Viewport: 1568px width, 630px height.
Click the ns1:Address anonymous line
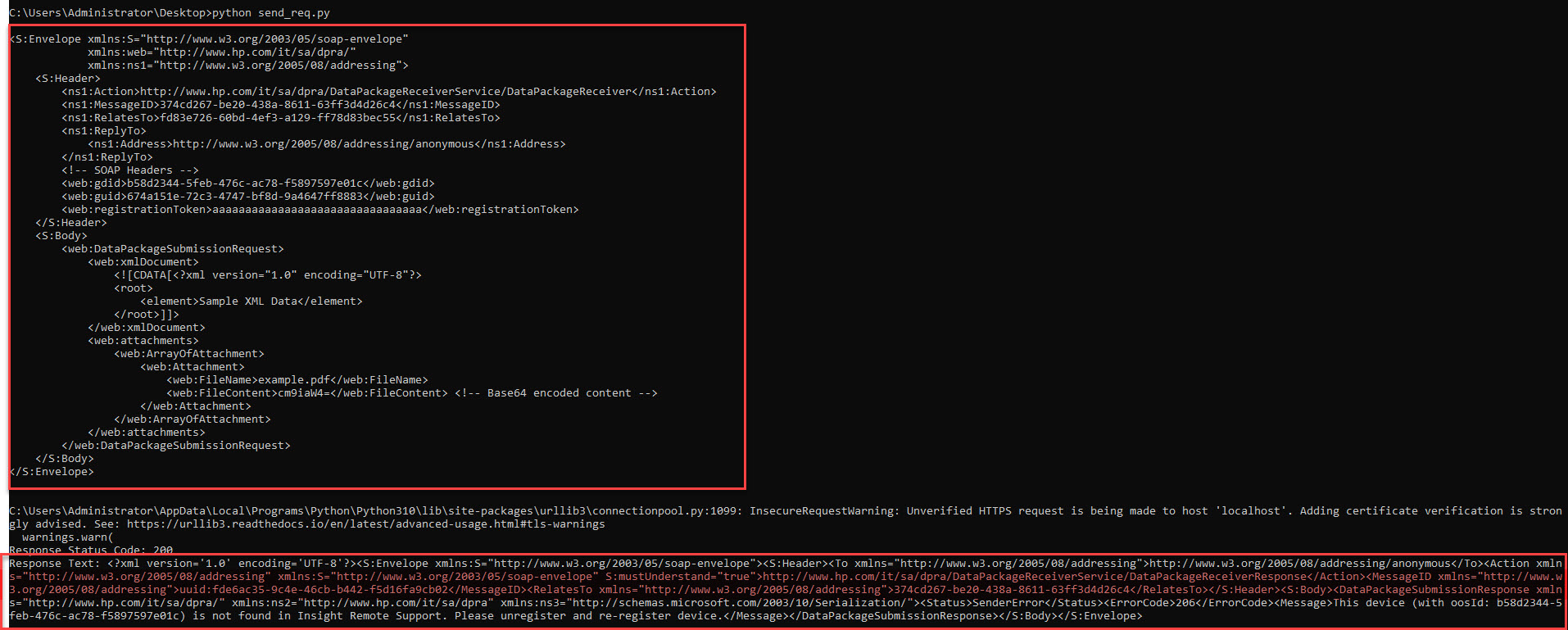(x=327, y=144)
